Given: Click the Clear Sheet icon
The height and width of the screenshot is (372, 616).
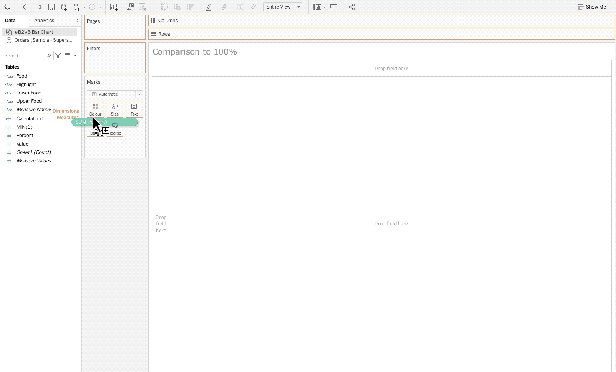Looking at the screenshot, I should coord(143,7).
